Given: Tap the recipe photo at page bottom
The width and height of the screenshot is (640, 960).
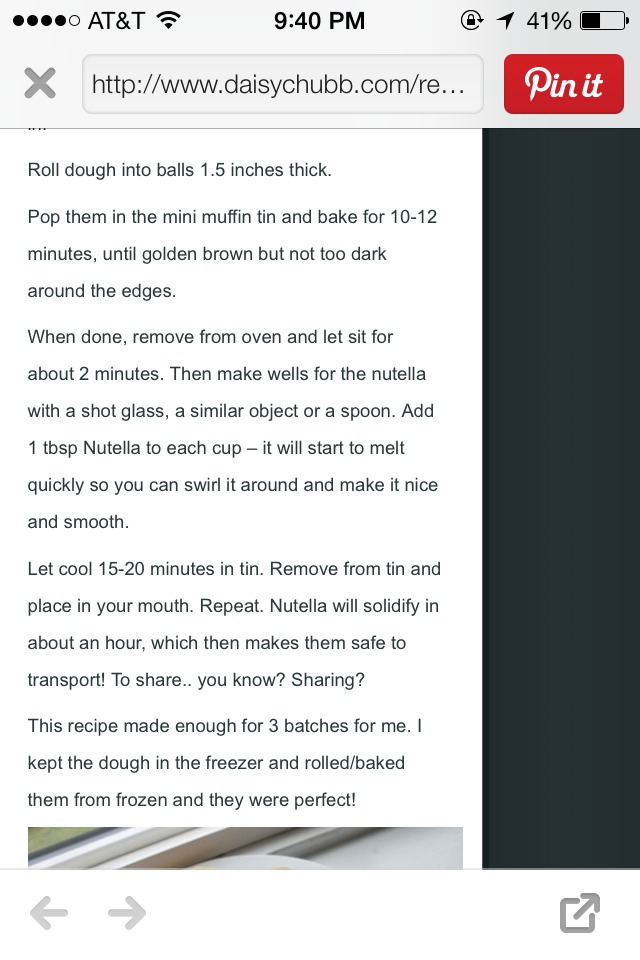Looking at the screenshot, I should click(x=245, y=848).
